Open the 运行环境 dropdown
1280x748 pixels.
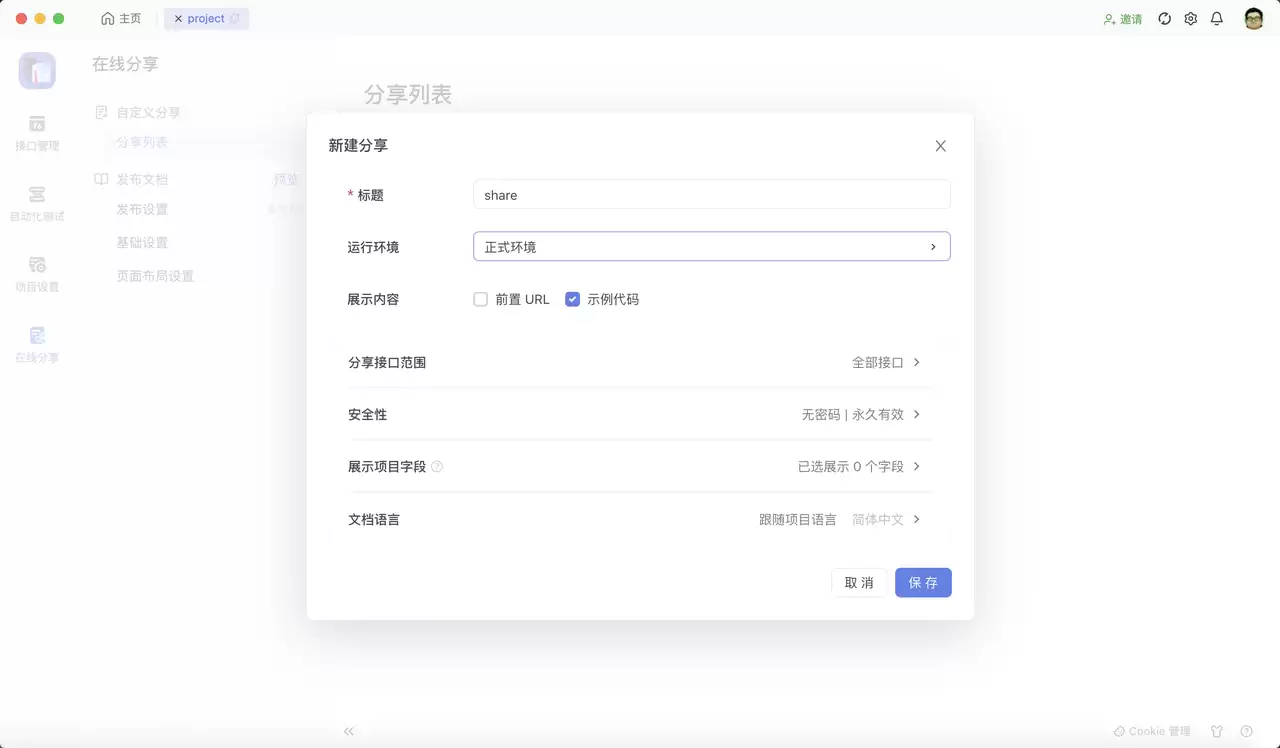coord(711,246)
